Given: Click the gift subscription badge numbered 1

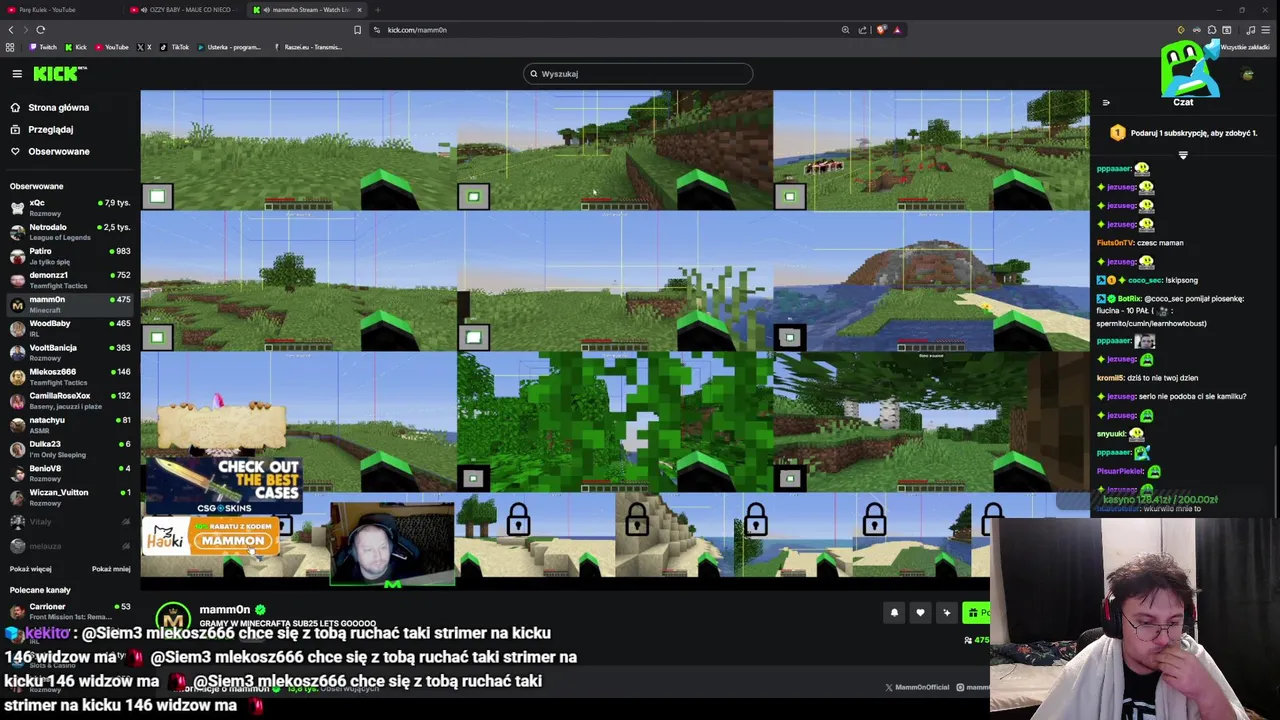Looking at the screenshot, I should coord(1117,133).
